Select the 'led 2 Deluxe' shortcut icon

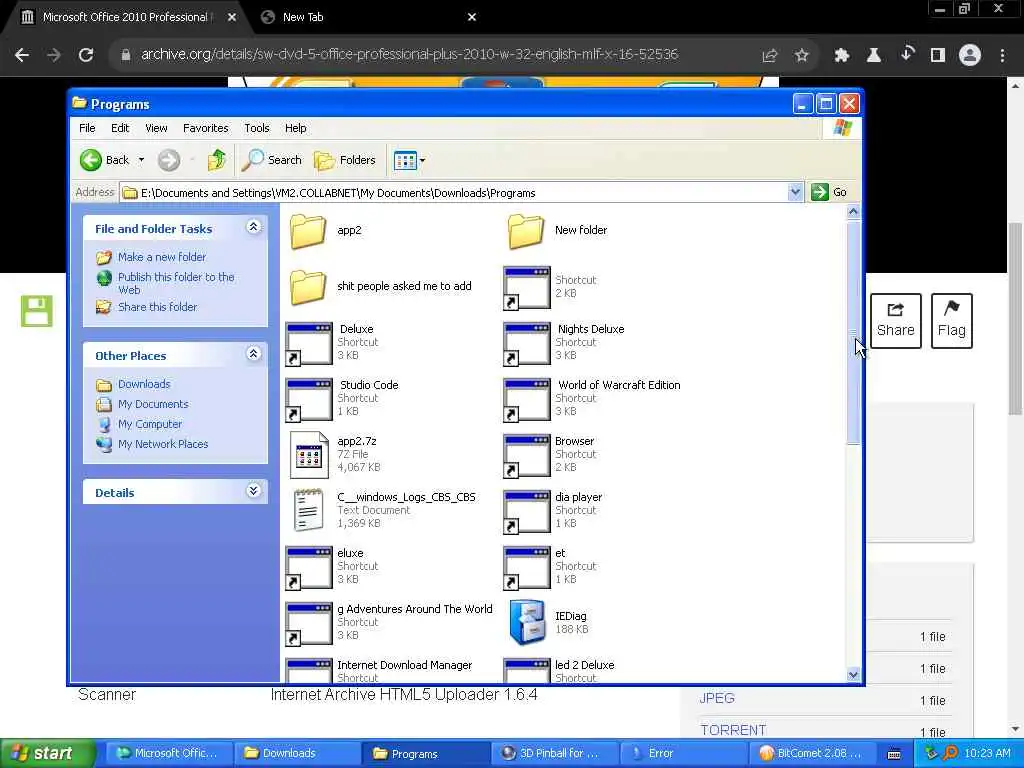tap(526, 671)
